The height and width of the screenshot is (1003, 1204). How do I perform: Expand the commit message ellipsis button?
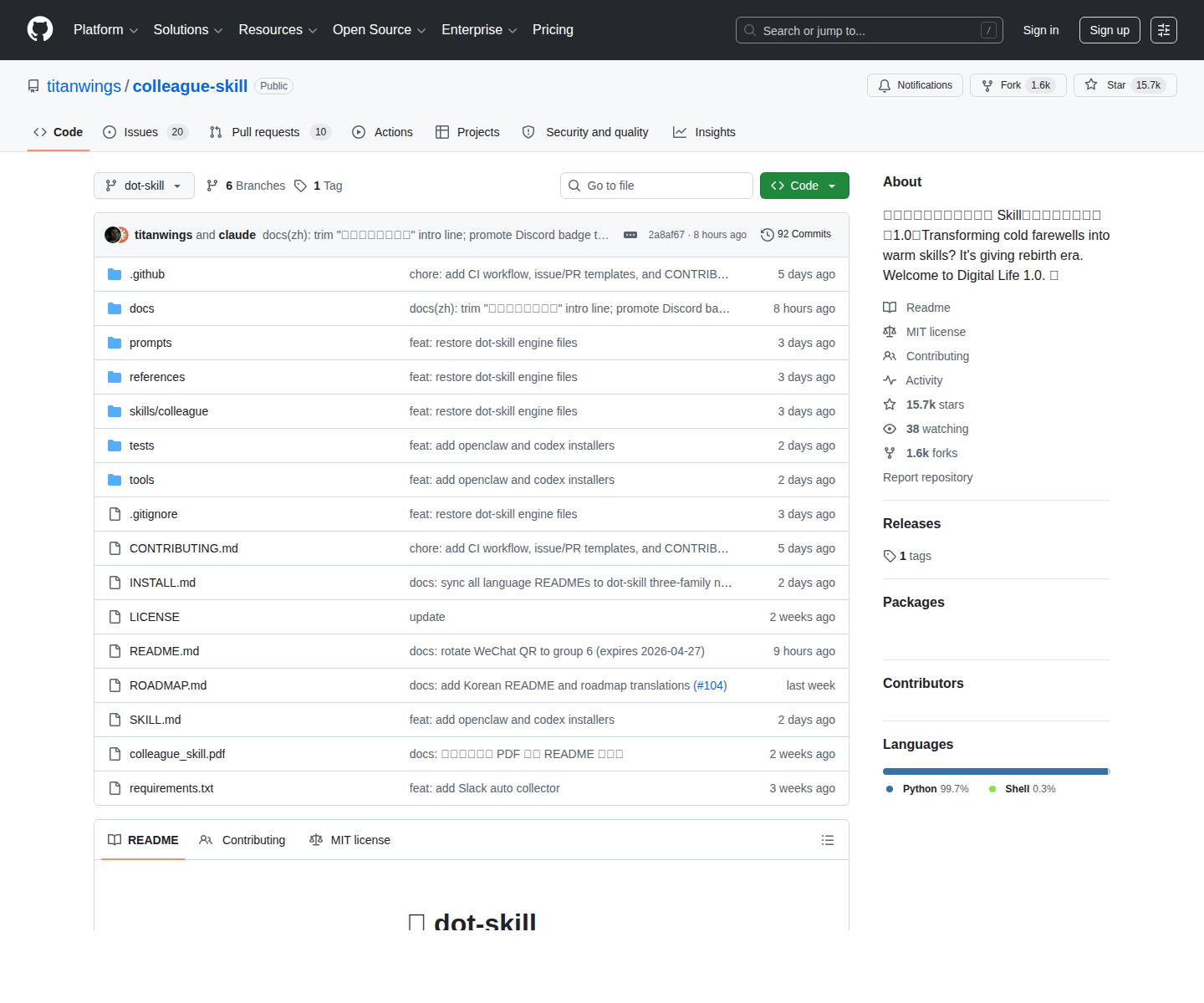coord(630,235)
